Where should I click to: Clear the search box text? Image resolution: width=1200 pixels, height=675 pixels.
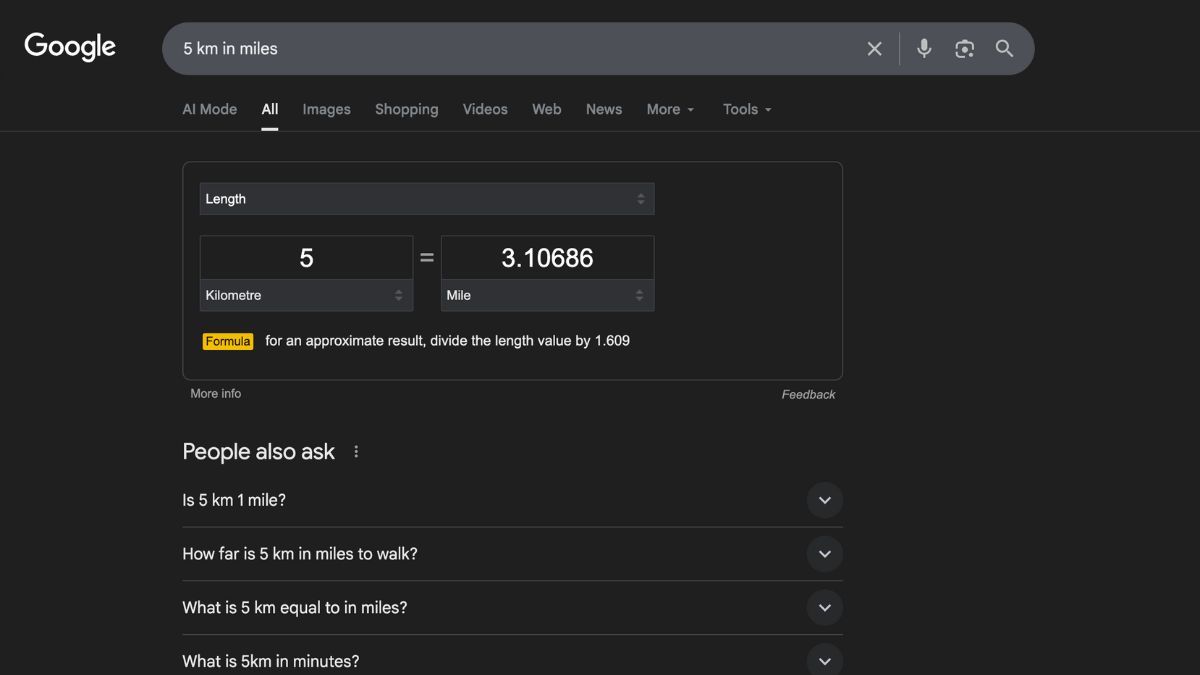pyautogui.click(x=874, y=49)
